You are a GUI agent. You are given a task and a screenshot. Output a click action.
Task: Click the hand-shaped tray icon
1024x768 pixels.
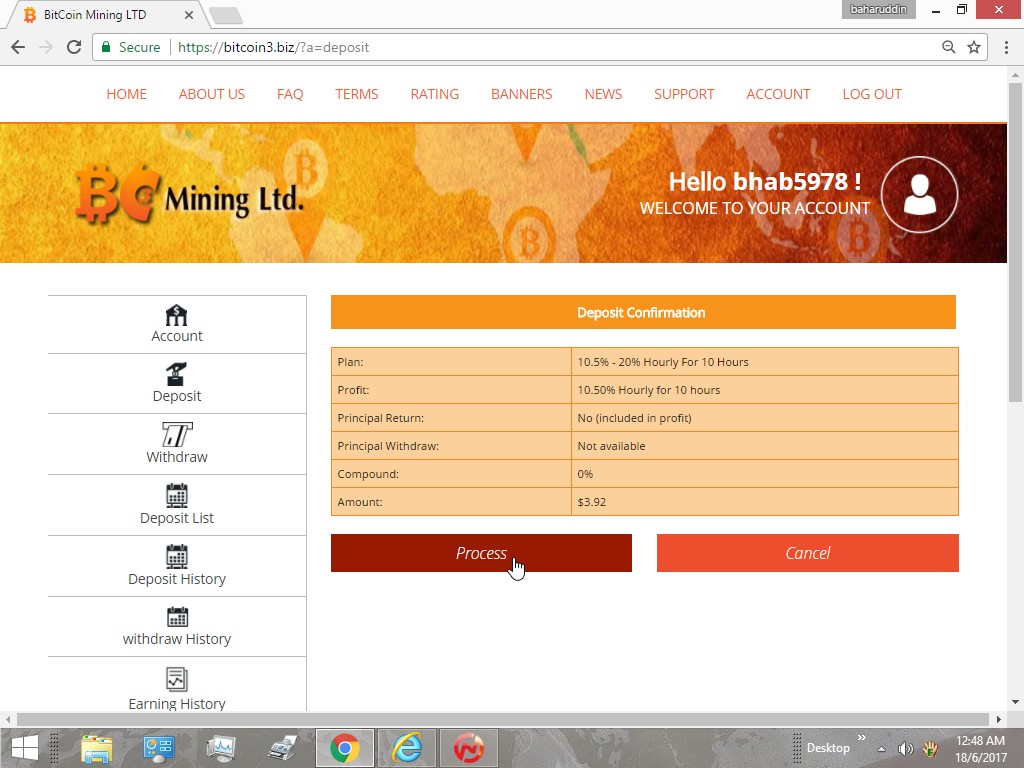pyautogui.click(x=930, y=748)
